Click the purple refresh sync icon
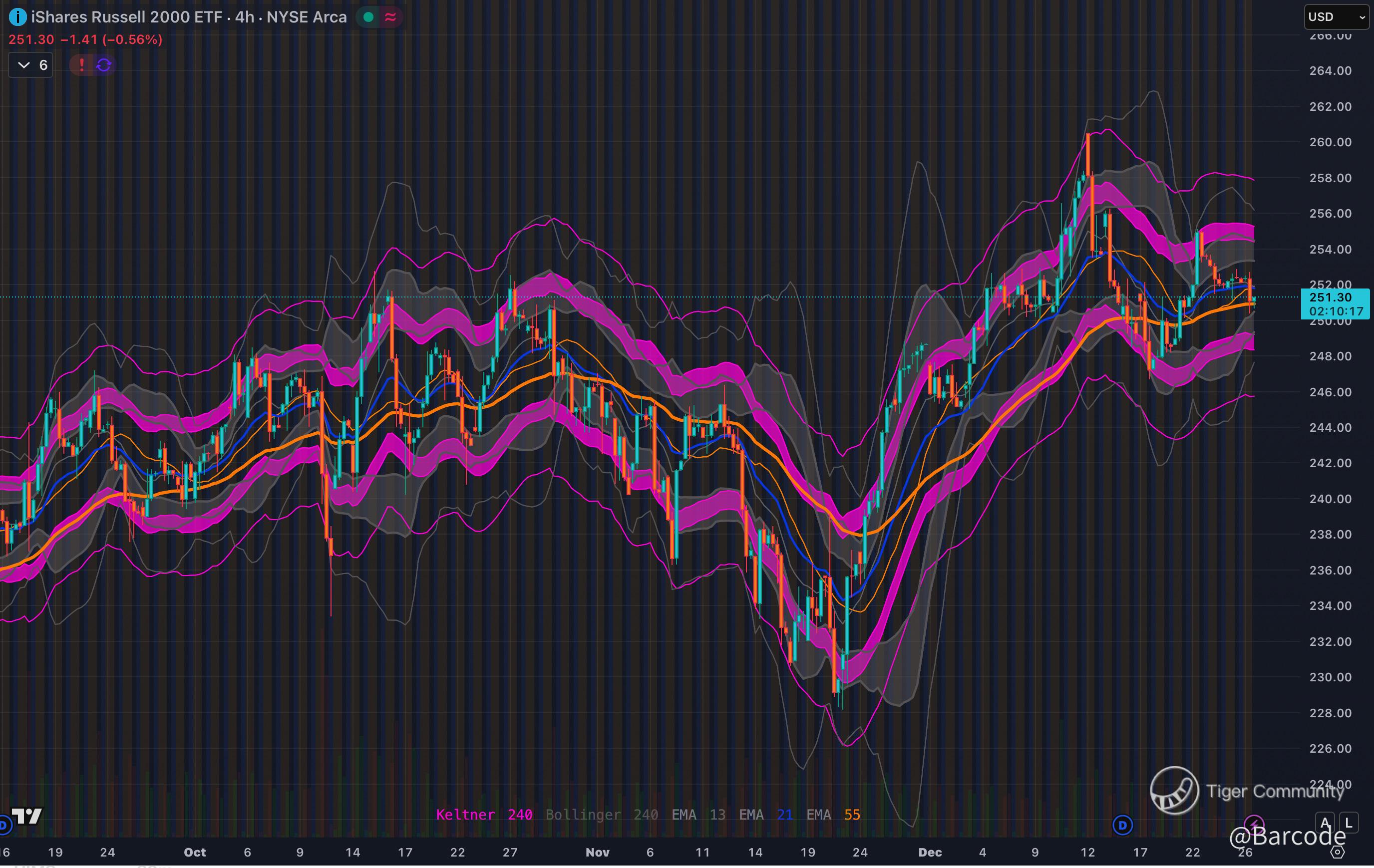Viewport: 1374px width, 868px height. pyautogui.click(x=104, y=65)
